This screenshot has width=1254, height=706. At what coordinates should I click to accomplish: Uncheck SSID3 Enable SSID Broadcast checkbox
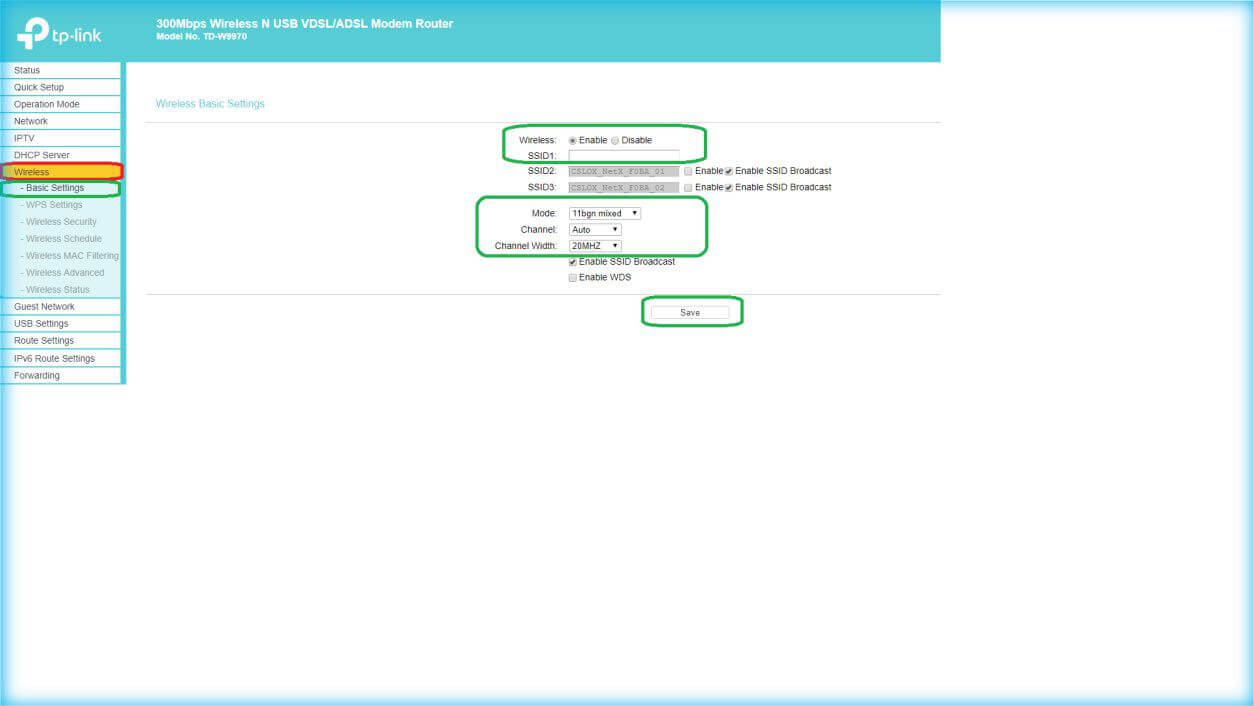[x=728, y=188]
